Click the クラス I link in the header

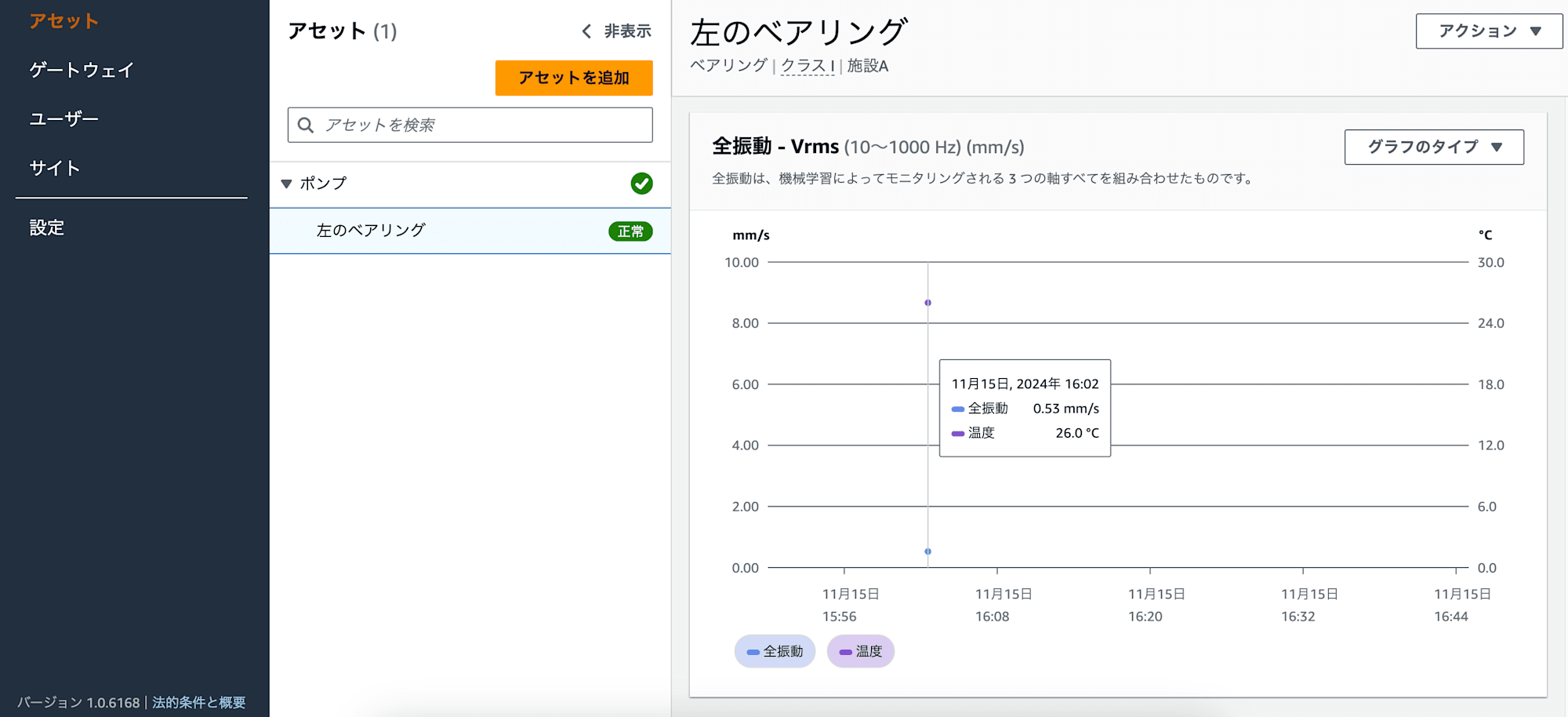808,66
